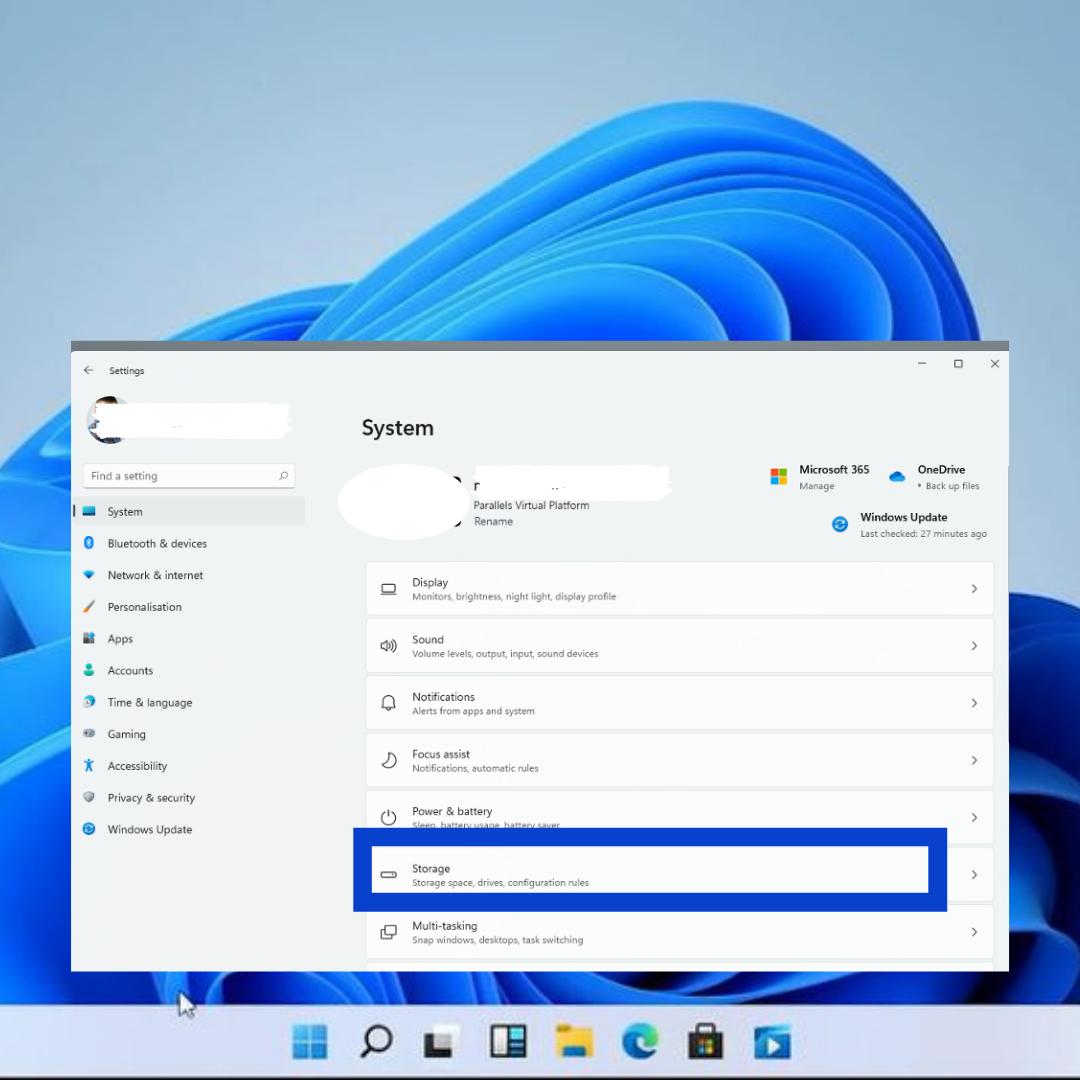The height and width of the screenshot is (1080, 1080).
Task: Open Accessibility settings
Action: click(137, 765)
